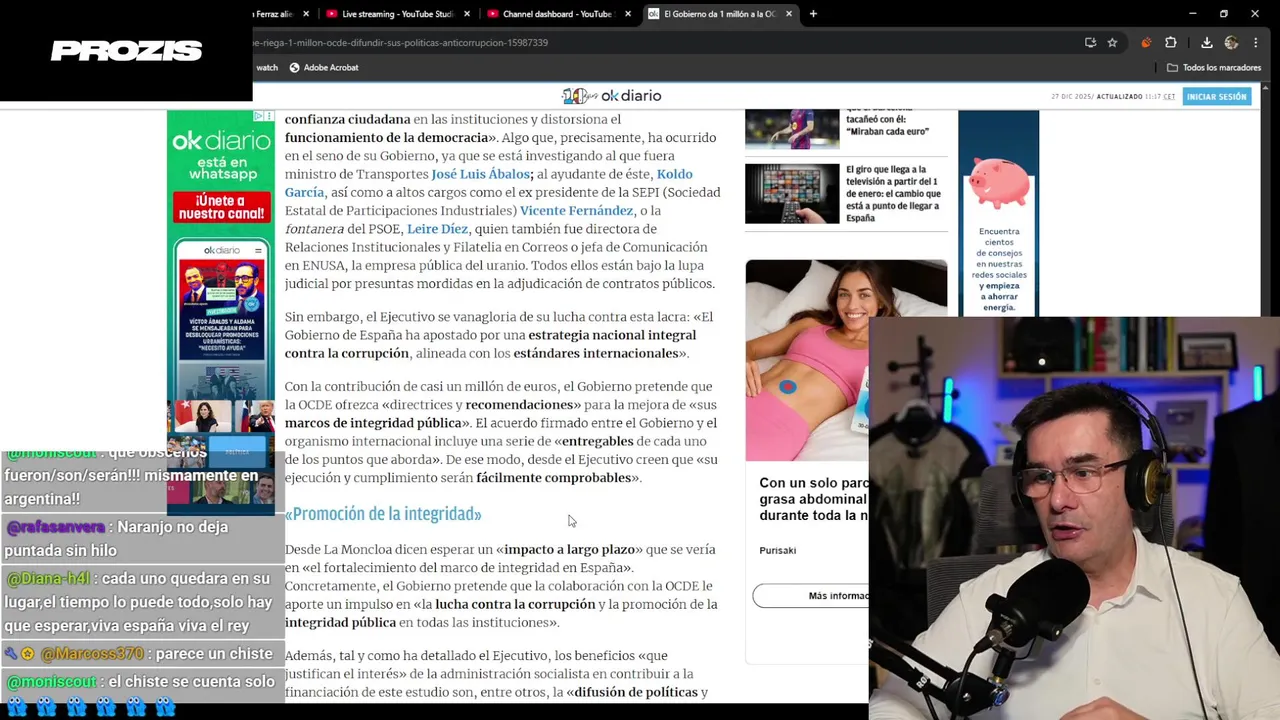Close the Channel dashboard tab
Screen dimensions: 1280x720
pos(628,14)
